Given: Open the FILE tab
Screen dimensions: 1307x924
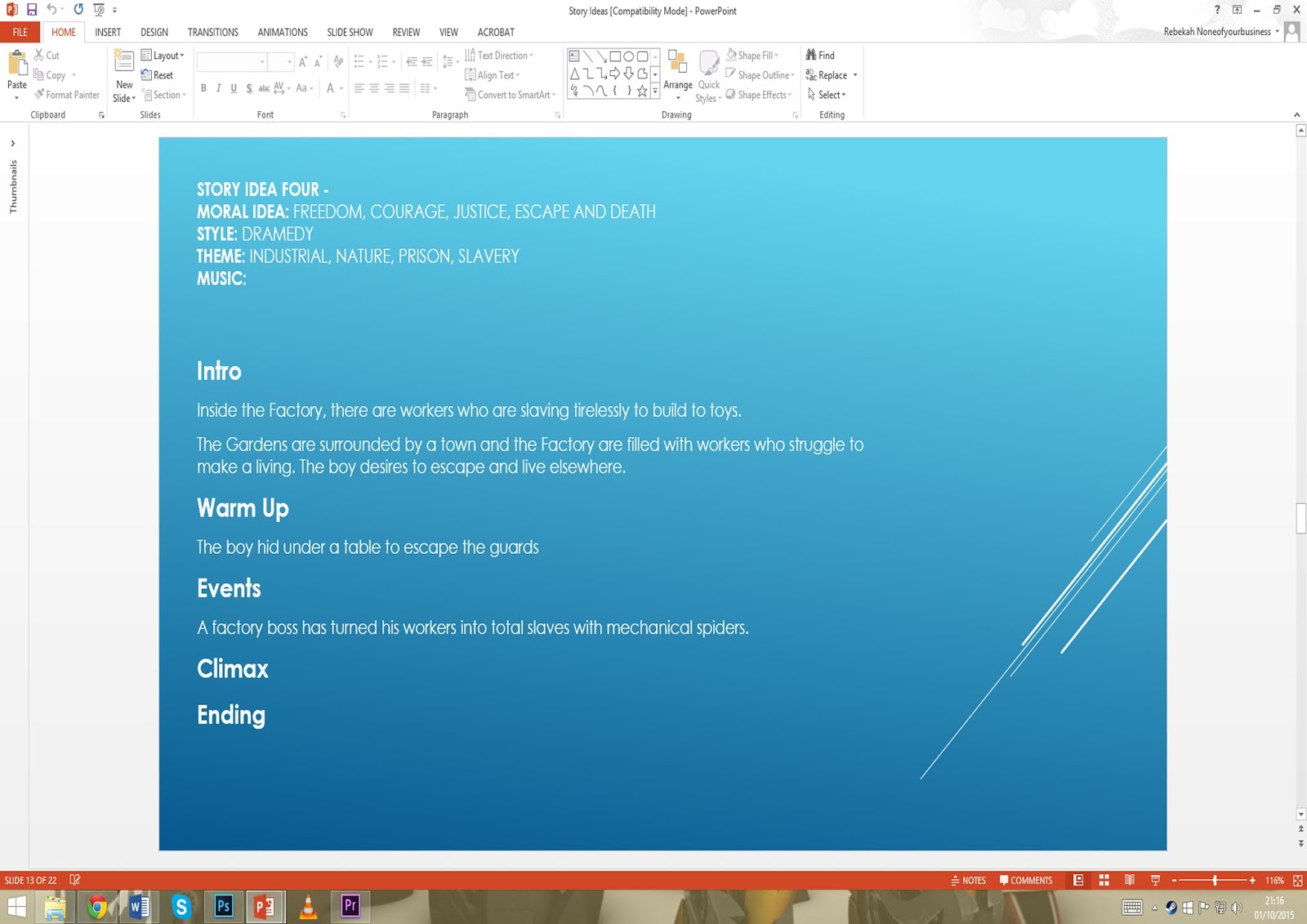Looking at the screenshot, I should pyautogui.click(x=20, y=32).
